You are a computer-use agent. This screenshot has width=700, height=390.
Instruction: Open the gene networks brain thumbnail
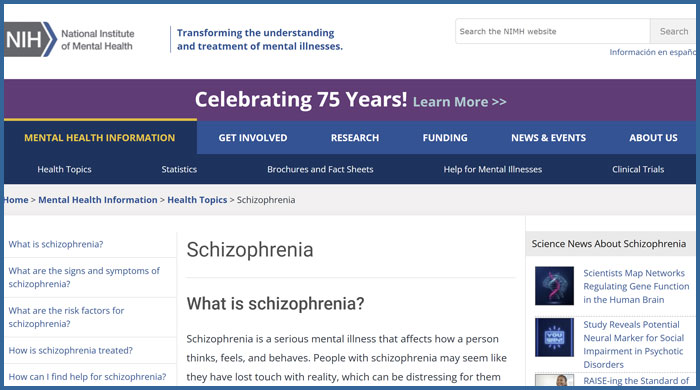tap(554, 286)
